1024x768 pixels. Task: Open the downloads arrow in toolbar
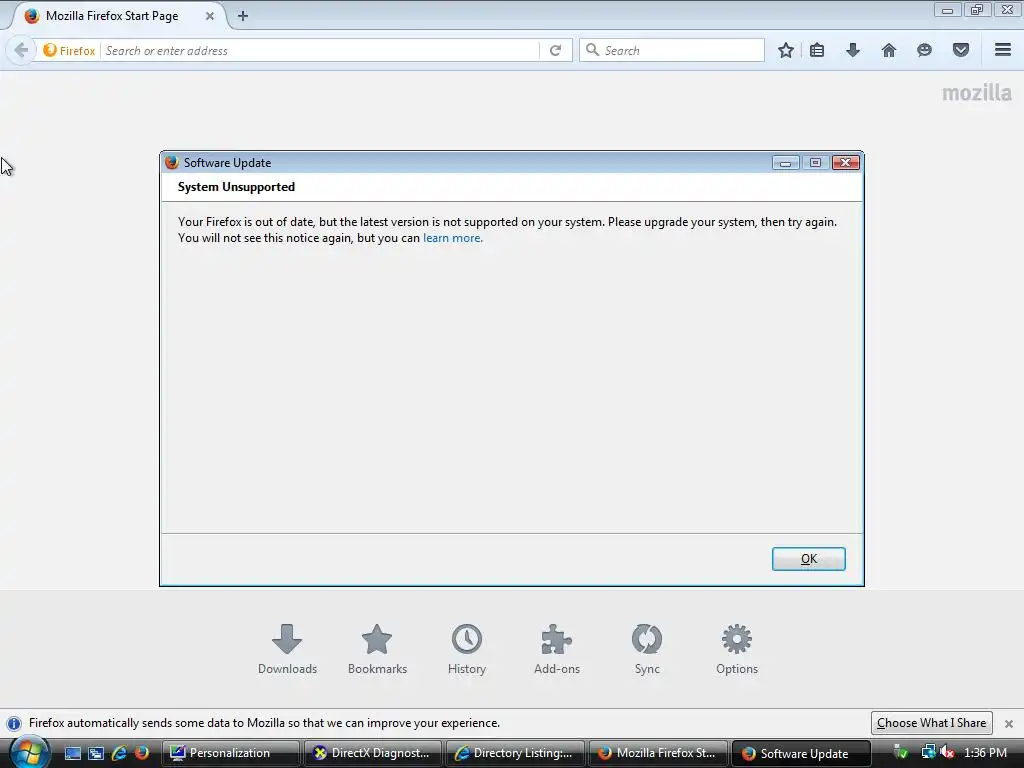point(853,50)
